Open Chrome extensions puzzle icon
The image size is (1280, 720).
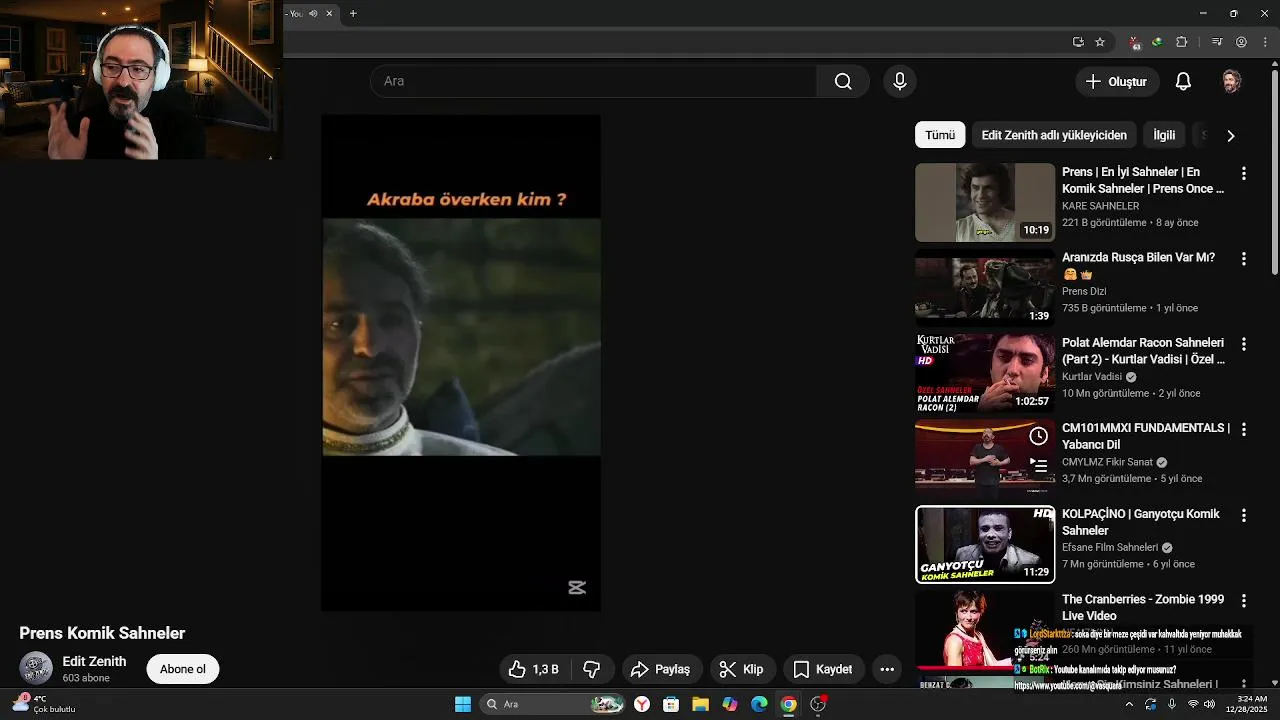pyautogui.click(x=1182, y=42)
